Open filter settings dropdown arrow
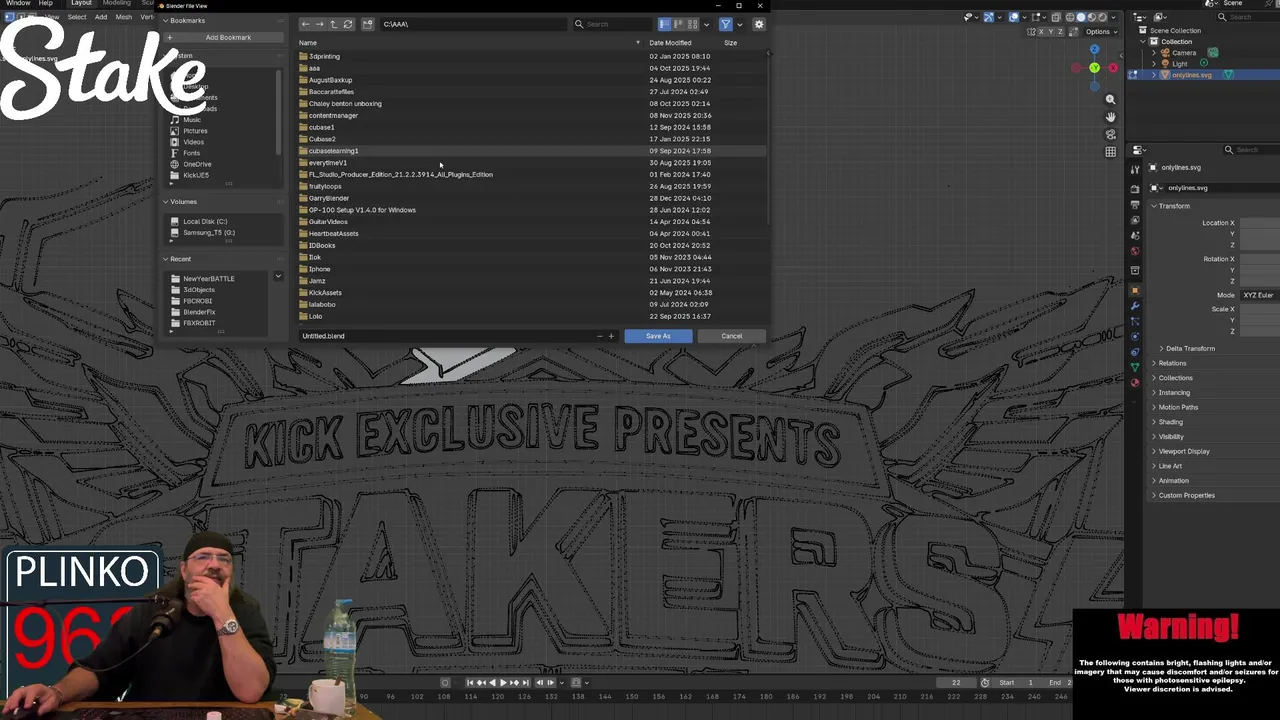 (739, 24)
